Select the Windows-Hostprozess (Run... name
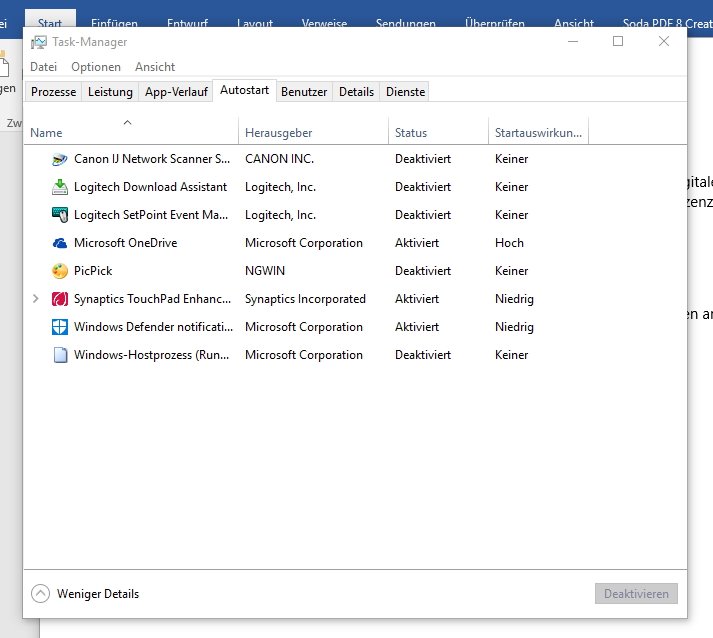The image size is (713, 638). pyautogui.click(x=151, y=355)
